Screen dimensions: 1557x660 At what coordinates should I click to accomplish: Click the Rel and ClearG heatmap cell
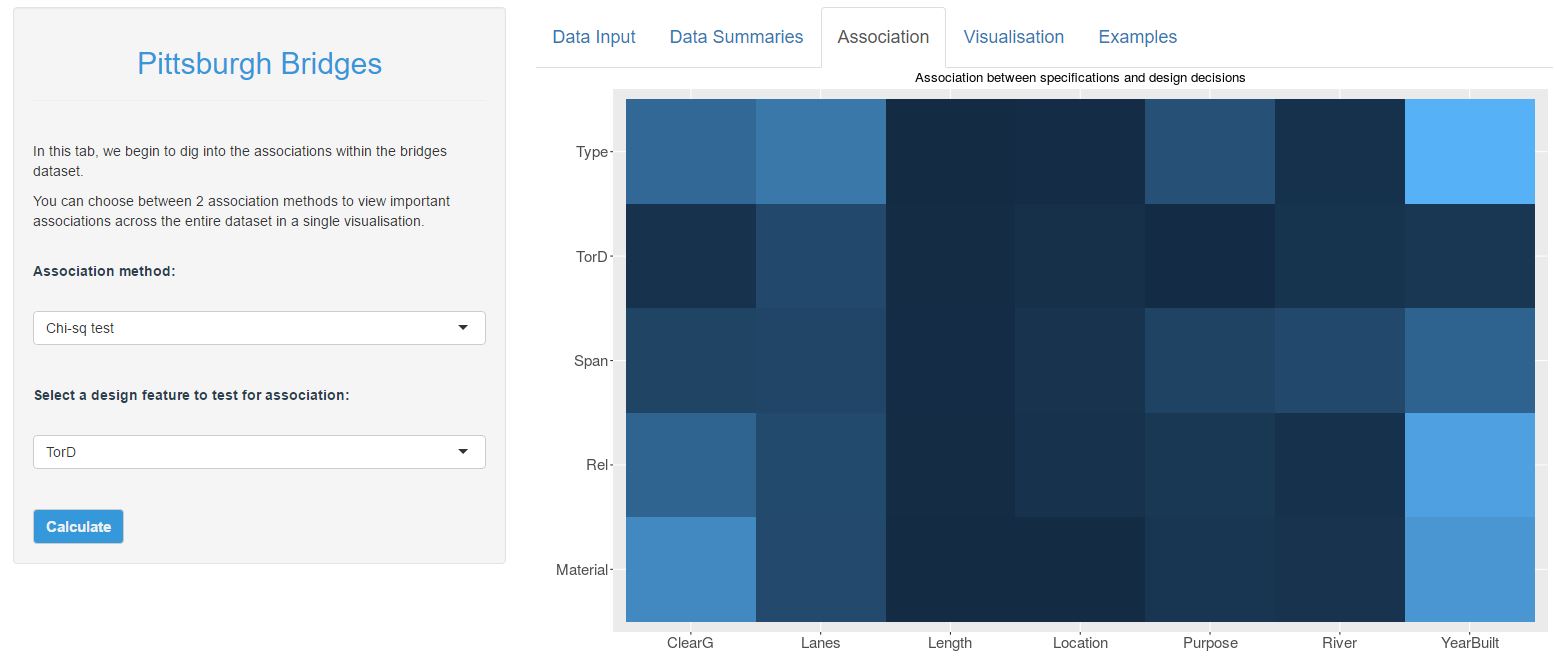coord(690,465)
